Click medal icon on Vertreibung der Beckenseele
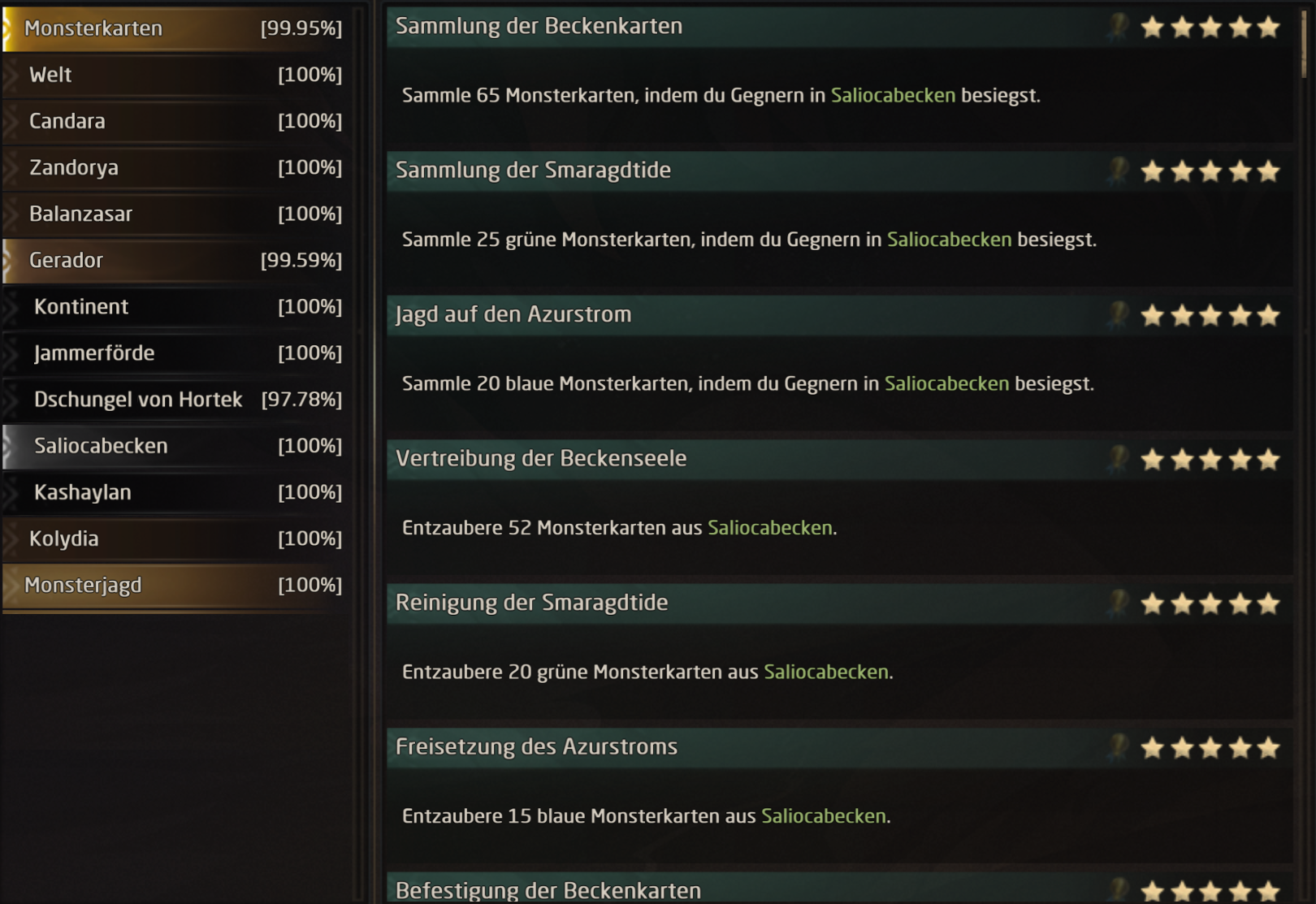The width and height of the screenshot is (1316, 904). [1119, 459]
